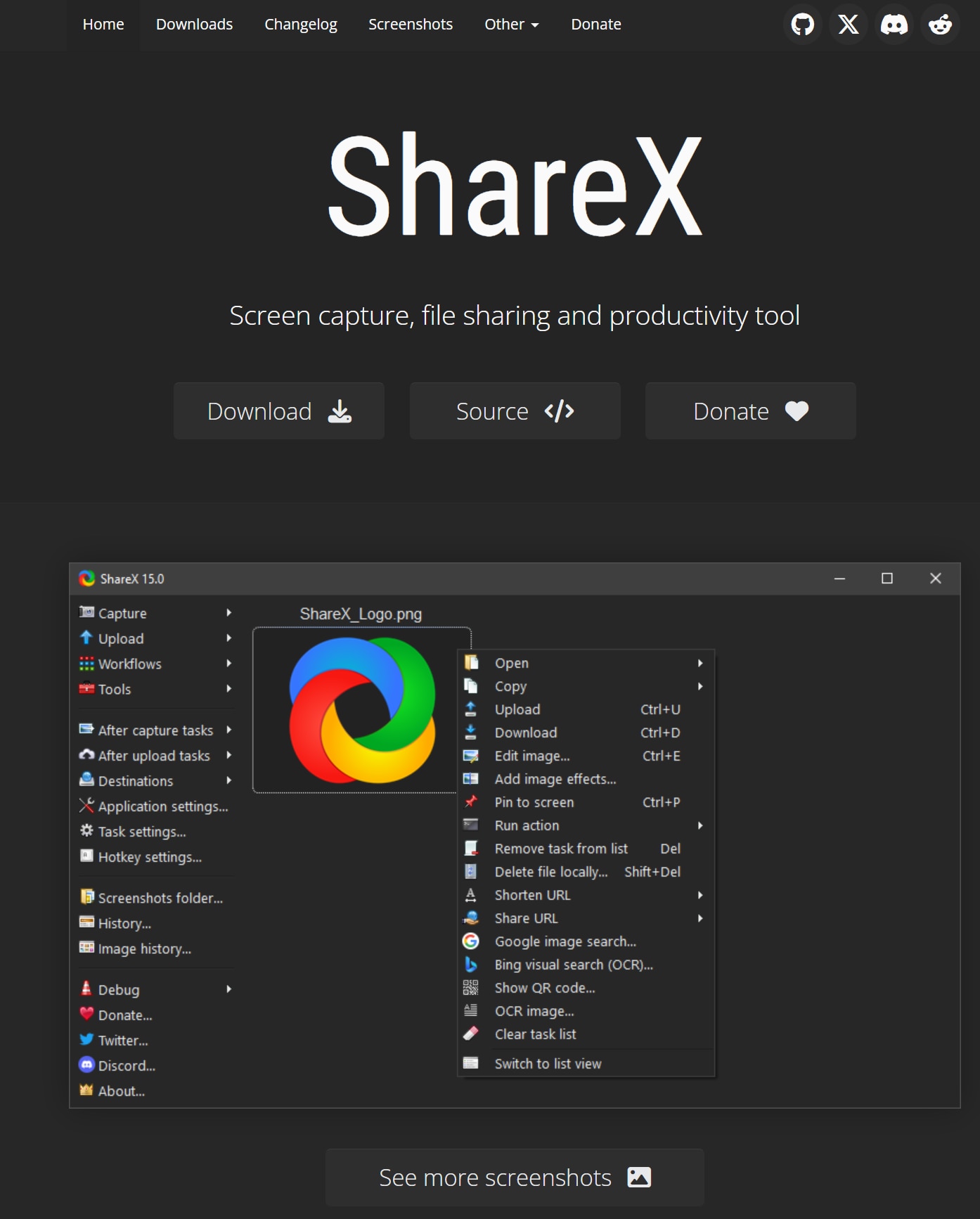Click the Twitter bird icon in sidebar

click(x=86, y=1039)
